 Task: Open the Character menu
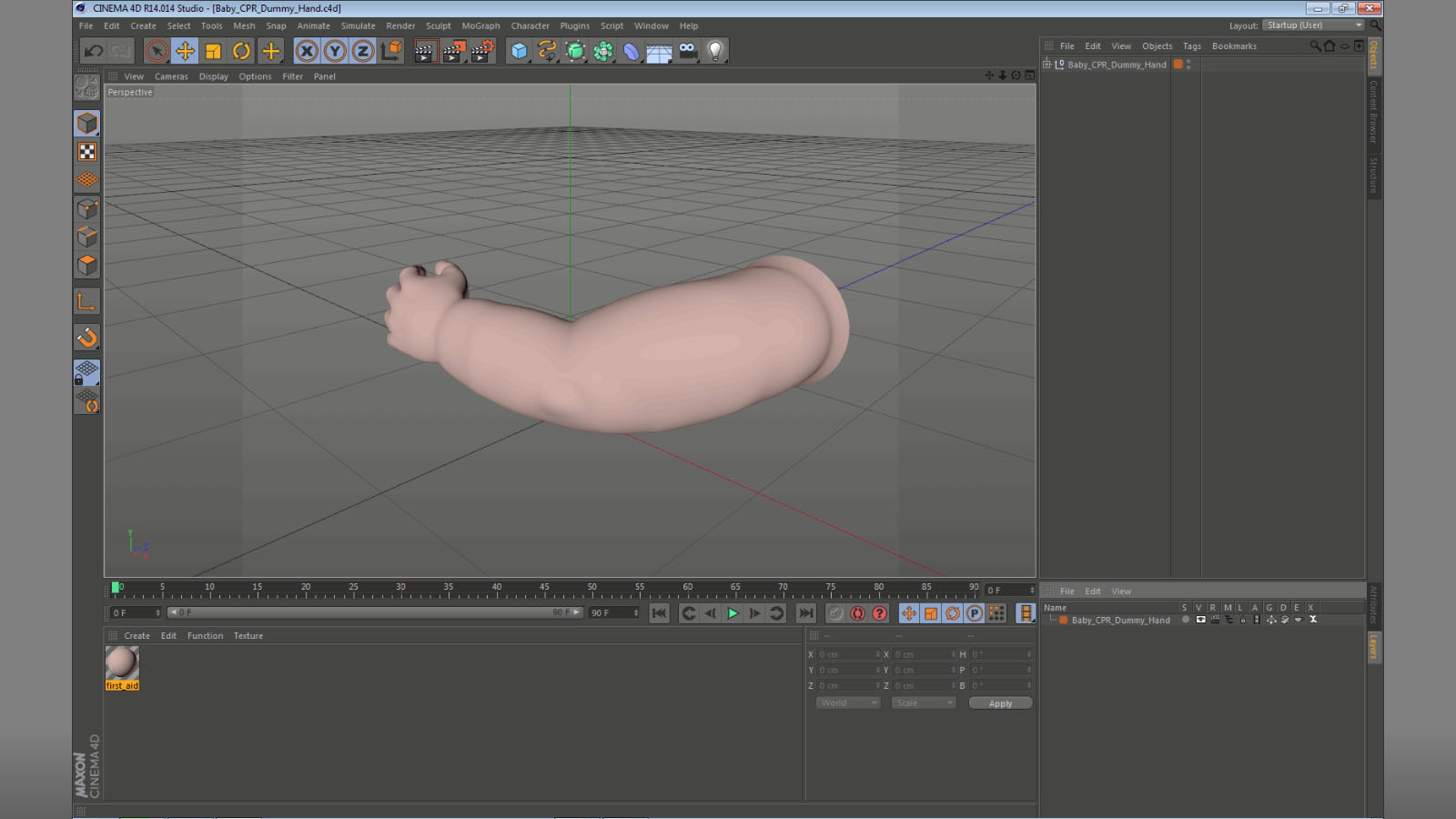tap(531, 26)
